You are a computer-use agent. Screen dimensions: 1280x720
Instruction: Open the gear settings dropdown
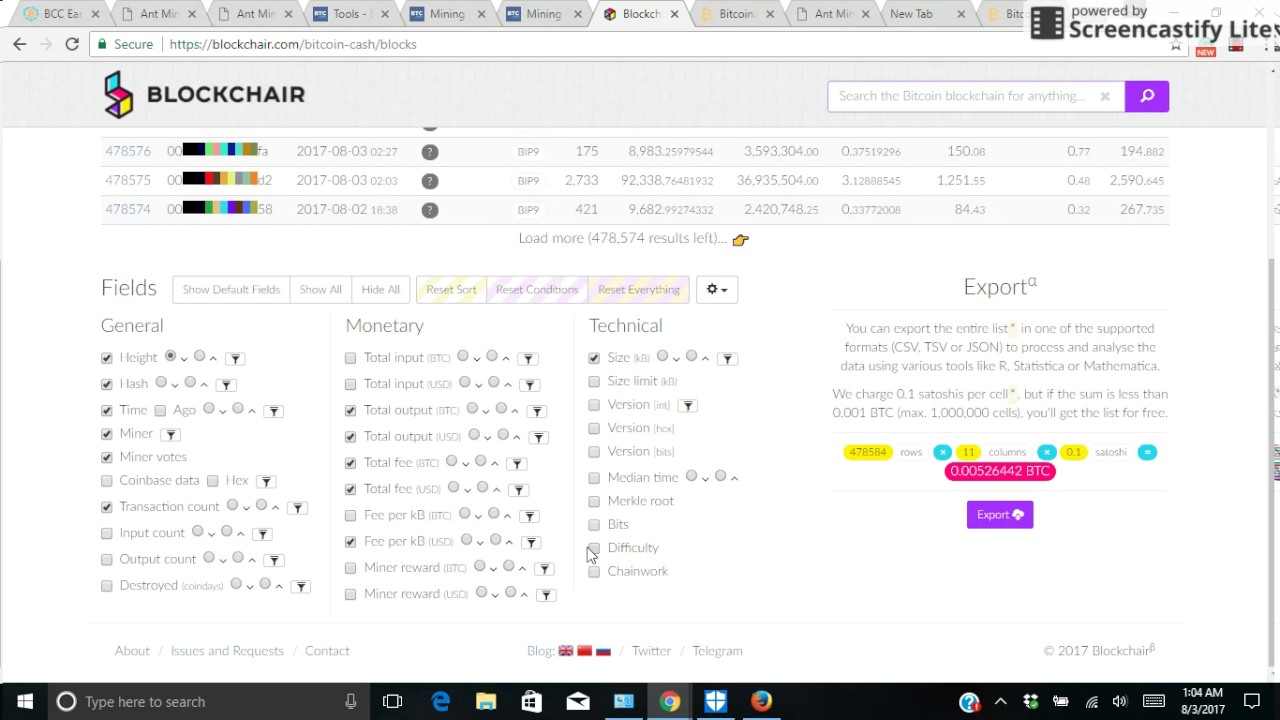(x=717, y=289)
